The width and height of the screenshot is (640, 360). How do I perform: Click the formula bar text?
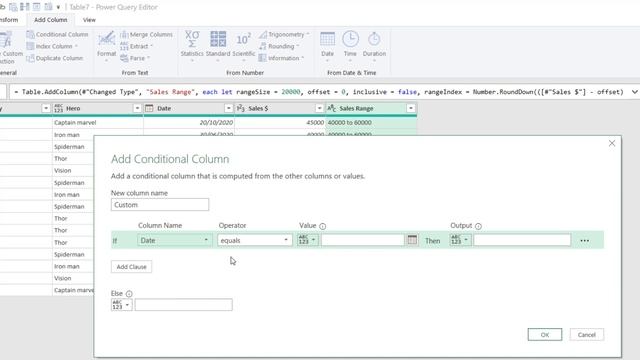tap(318, 92)
